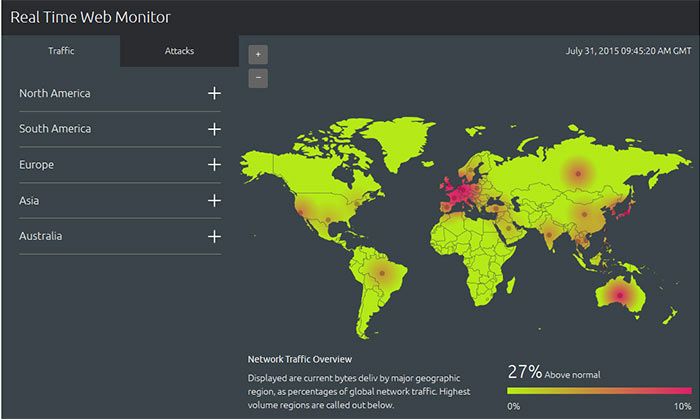Expand Australia with its plus icon
The width and height of the screenshot is (700, 419).
click(x=214, y=236)
